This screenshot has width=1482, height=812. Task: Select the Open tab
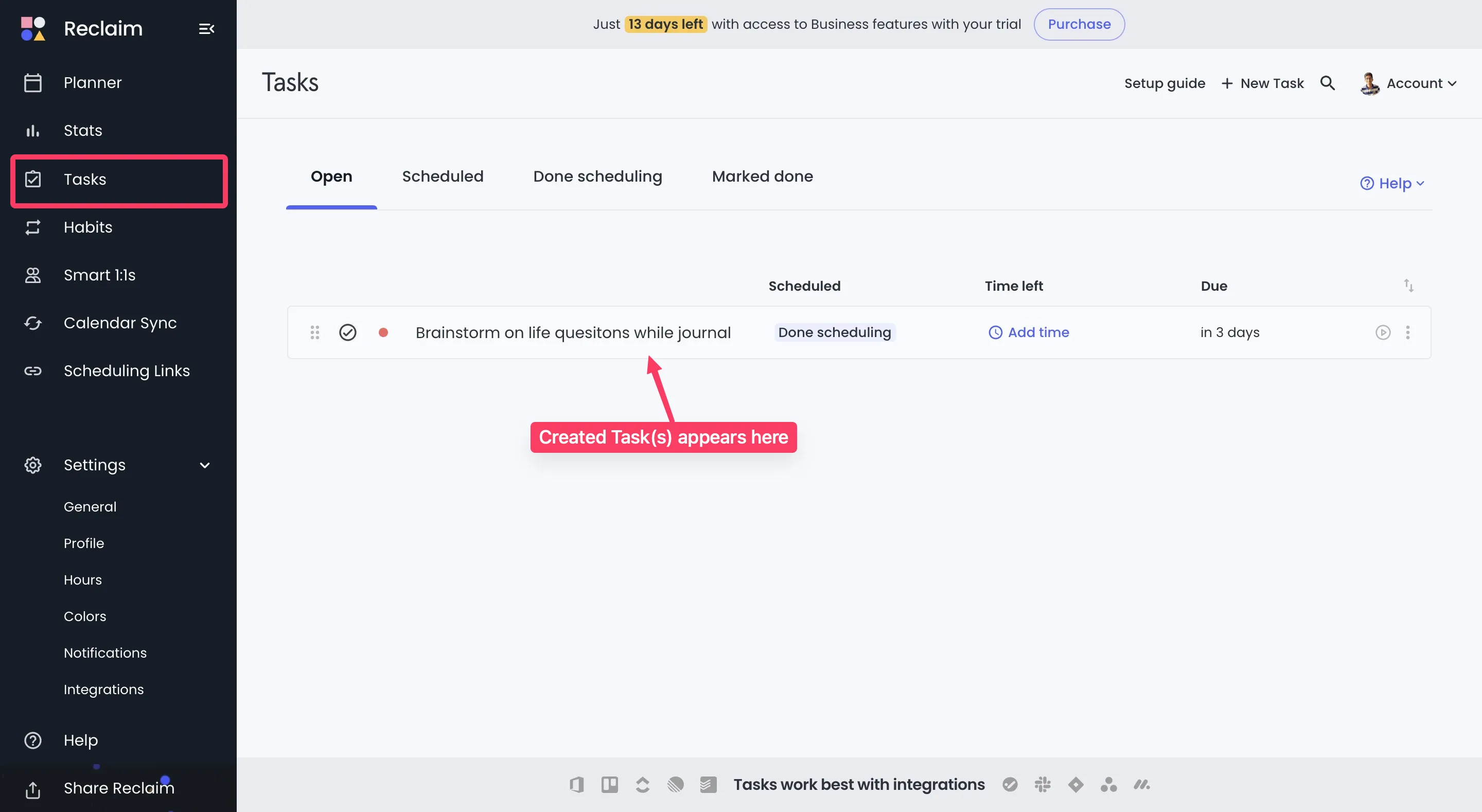tap(331, 176)
